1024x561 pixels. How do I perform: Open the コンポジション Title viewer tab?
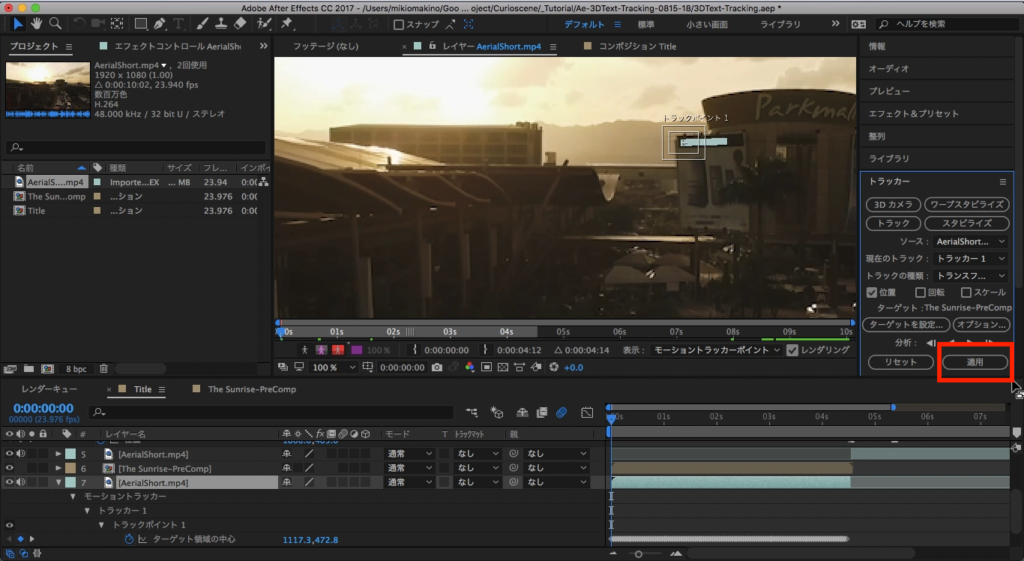tap(637, 46)
